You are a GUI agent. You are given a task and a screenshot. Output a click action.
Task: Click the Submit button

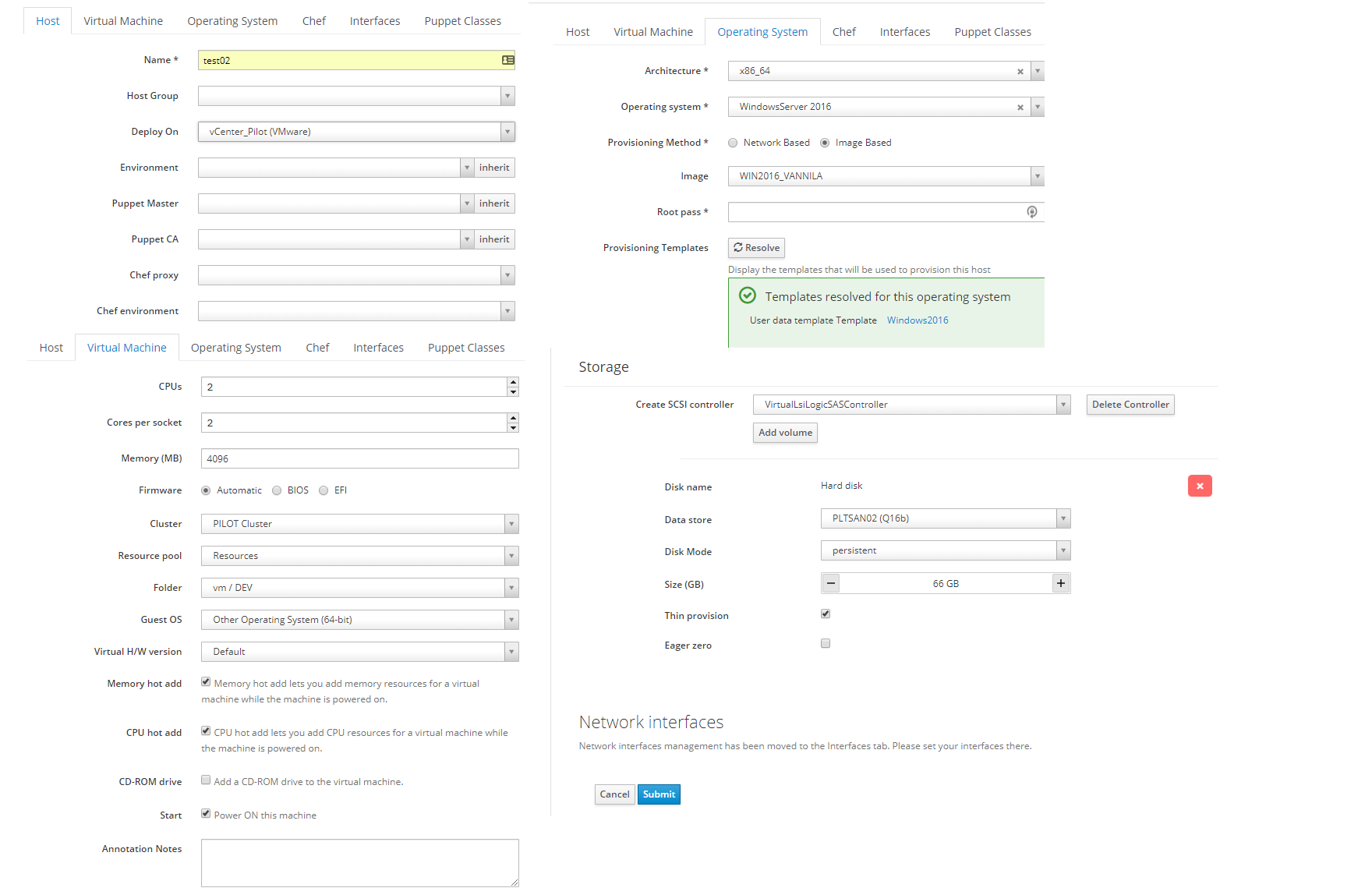point(659,794)
